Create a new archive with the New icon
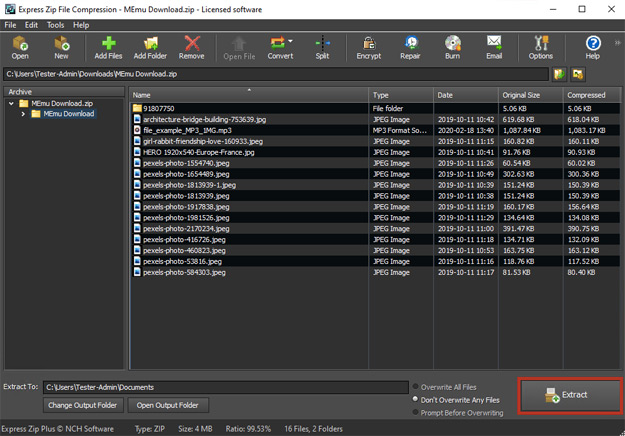This screenshot has width=625, height=436. click(x=61, y=48)
